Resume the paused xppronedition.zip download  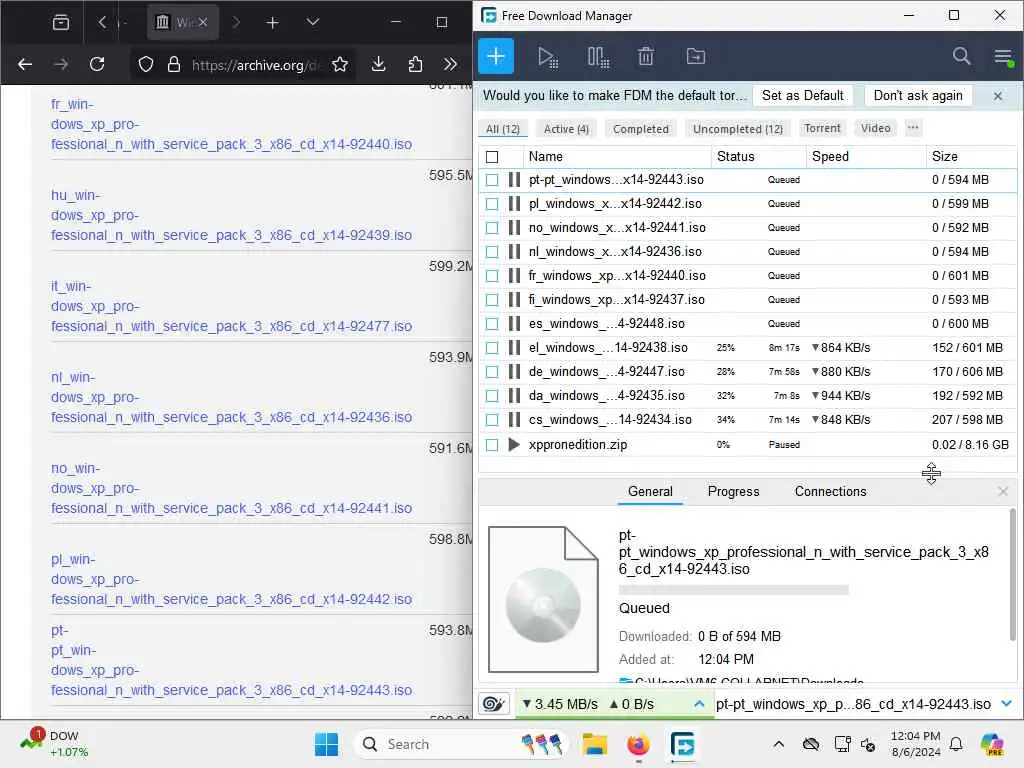coord(514,444)
